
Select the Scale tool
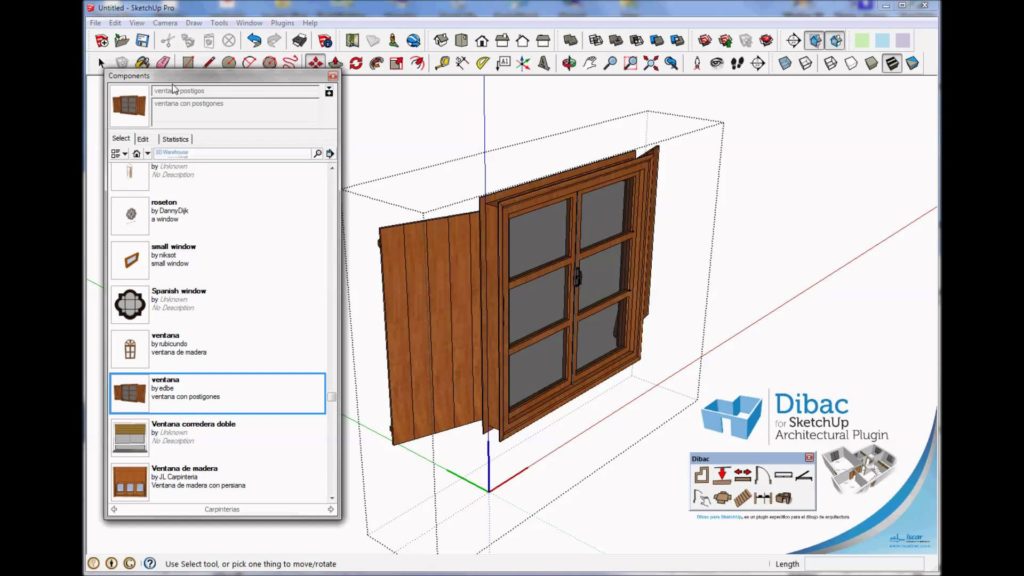(396, 63)
